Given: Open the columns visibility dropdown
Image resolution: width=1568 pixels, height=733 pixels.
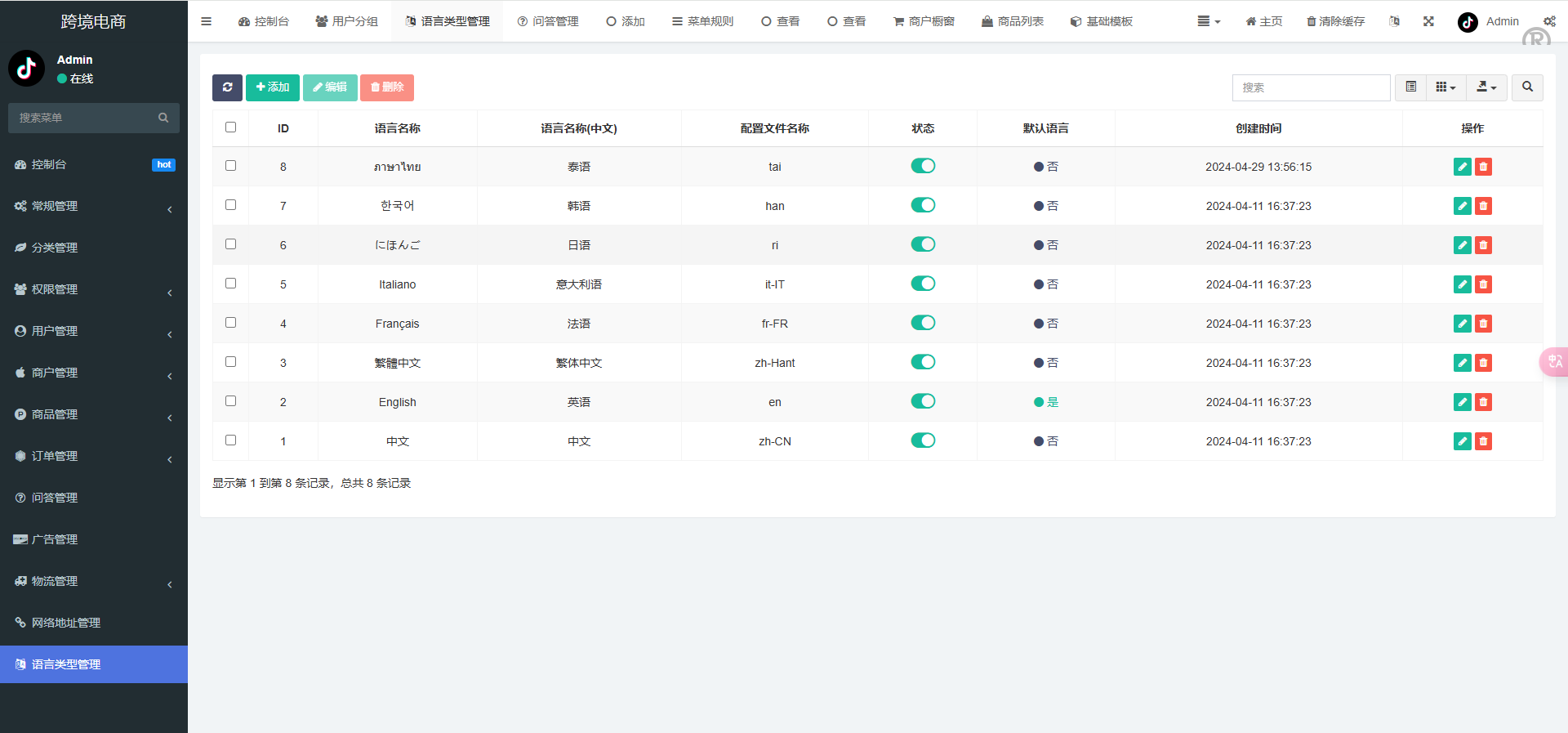Looking at the screenshot, I should coord(1445,87).
